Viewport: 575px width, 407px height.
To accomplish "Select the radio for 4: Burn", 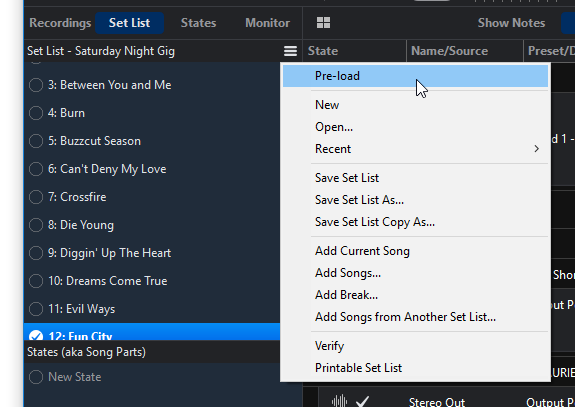I will point(36,113).
